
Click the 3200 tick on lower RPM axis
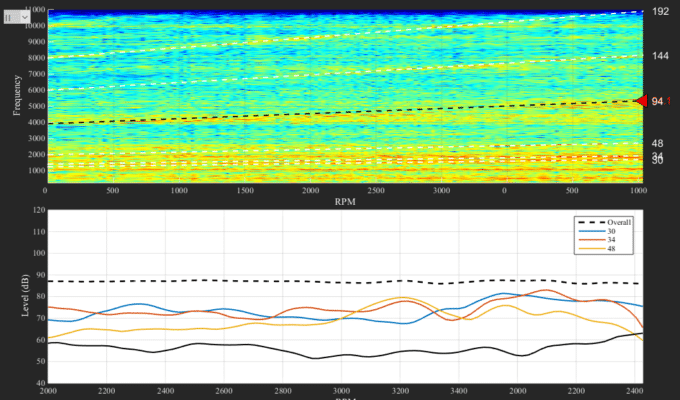[401, 392]
